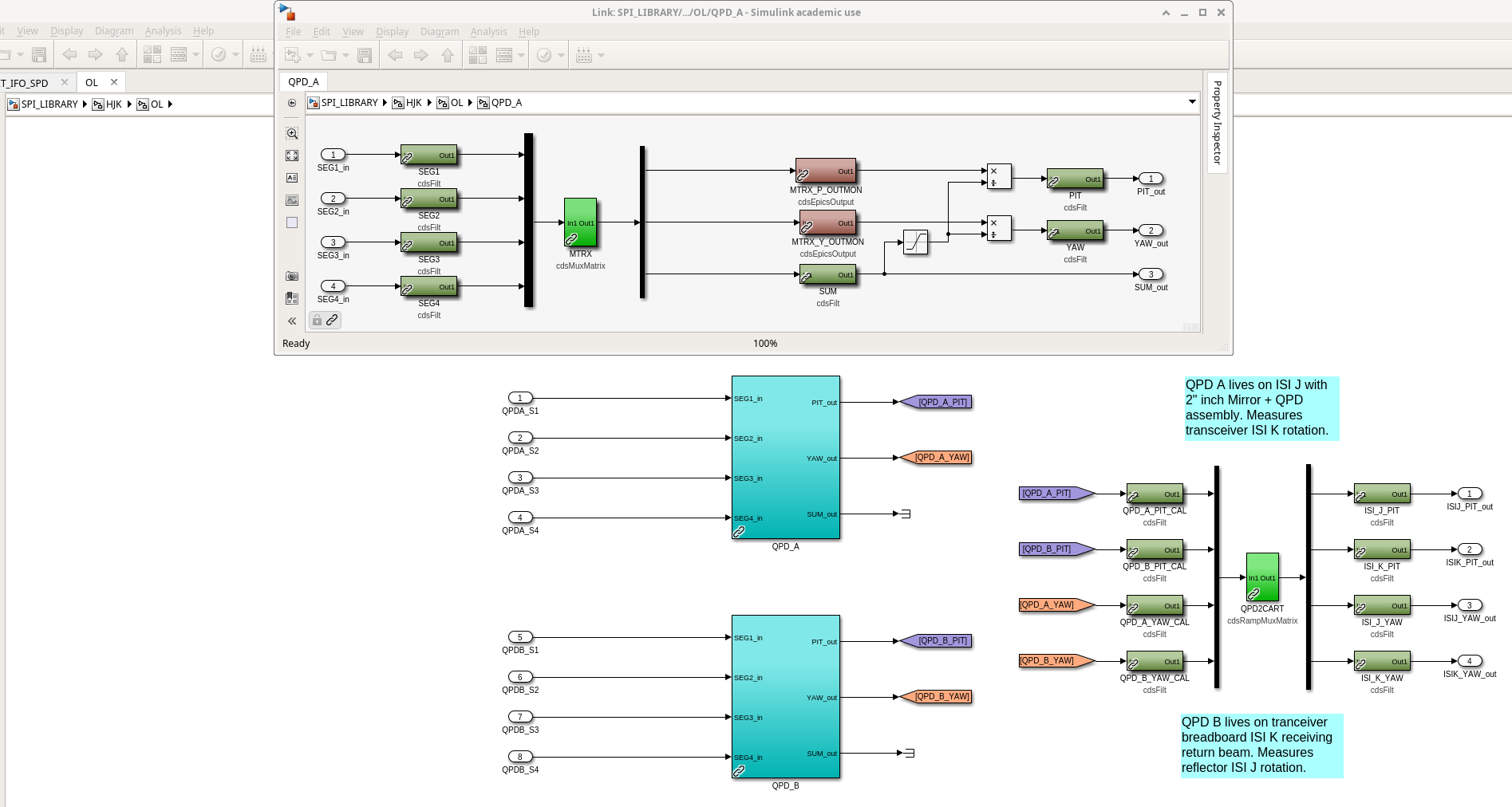Click the Up to Parent arrow
The image size is (1512, 807).
pos(448,55)
